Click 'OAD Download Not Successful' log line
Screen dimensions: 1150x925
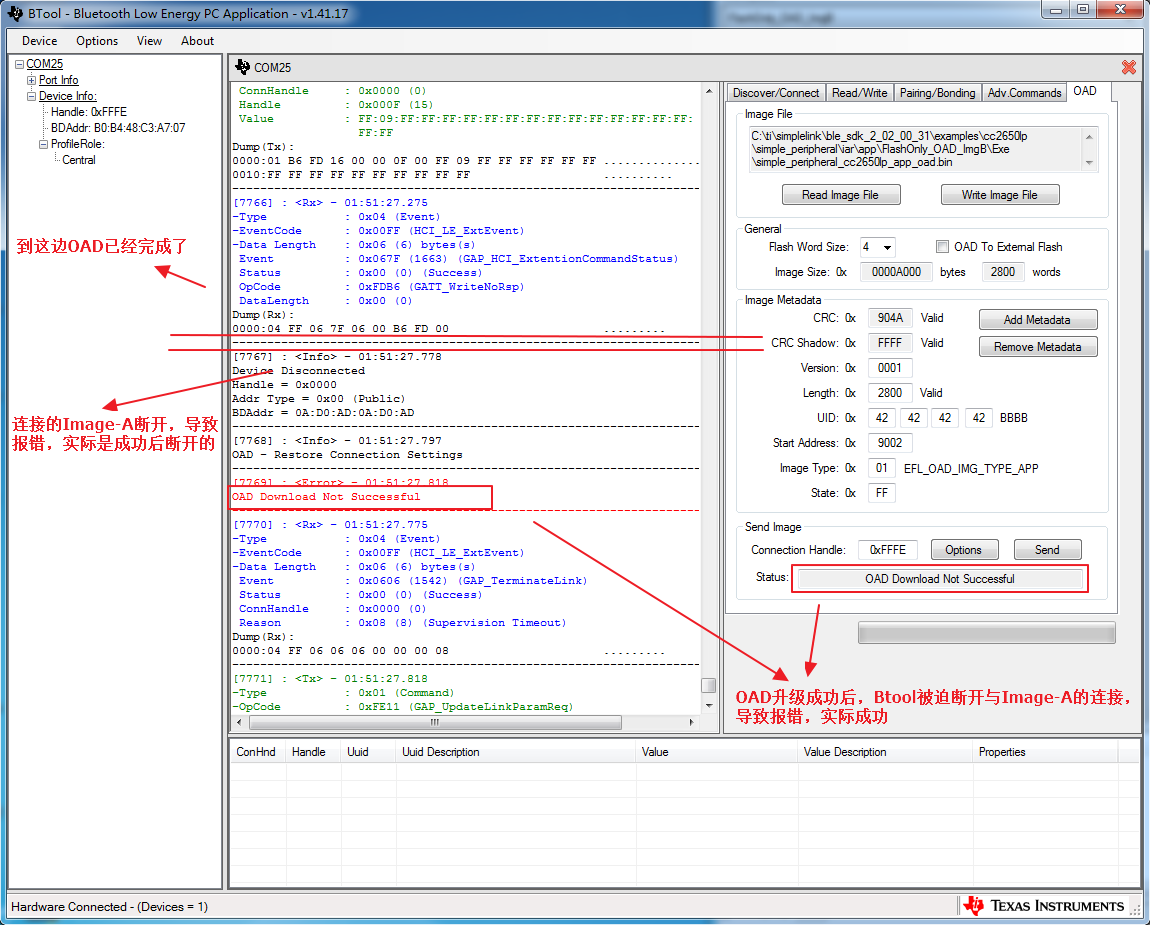pos(326,497)
